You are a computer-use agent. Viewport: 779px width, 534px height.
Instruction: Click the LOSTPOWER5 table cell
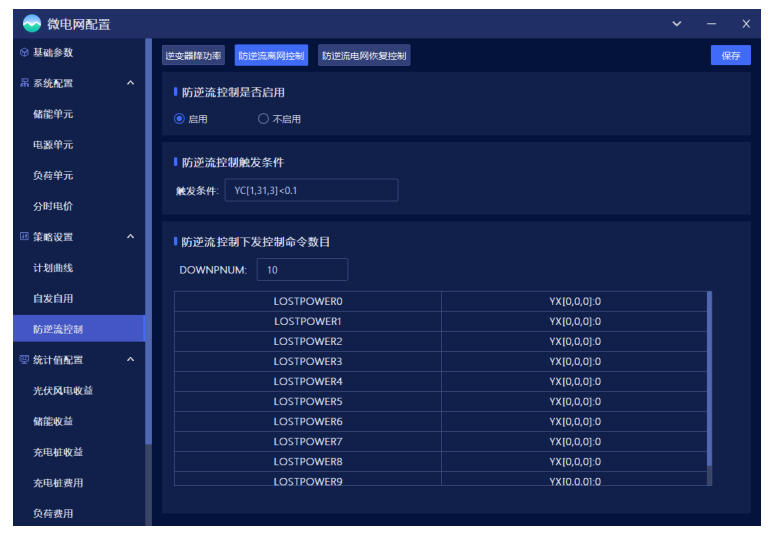(x=308, y=401)
